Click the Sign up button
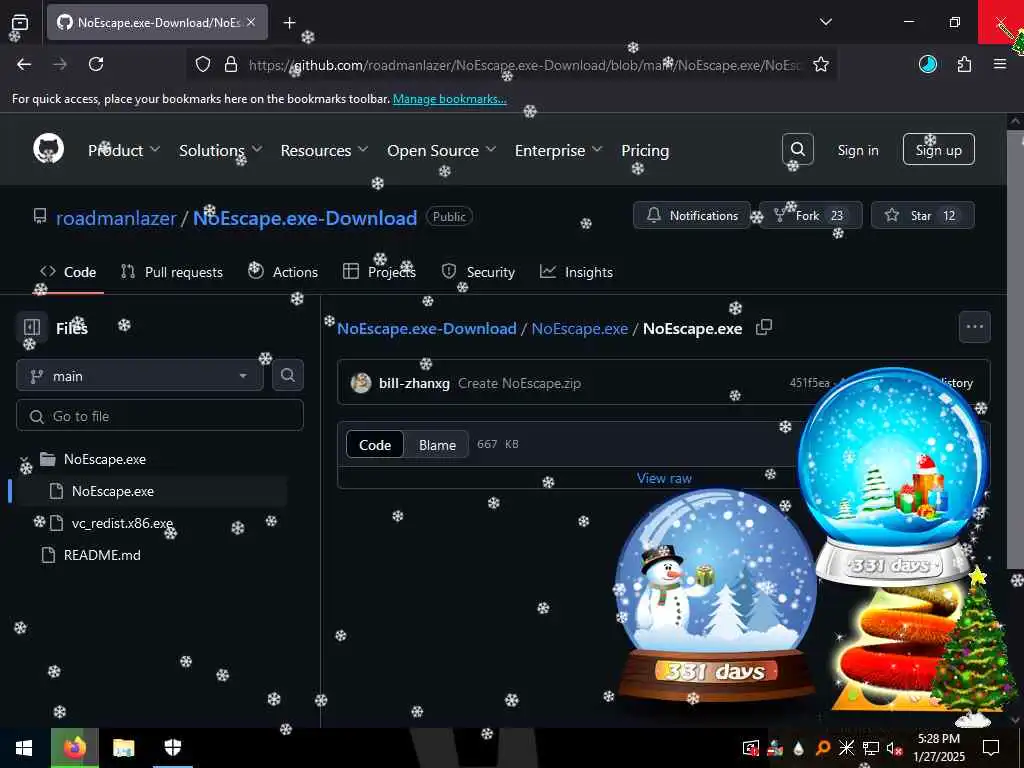This screenshot has height=768, width=1024. coord(938,150)
